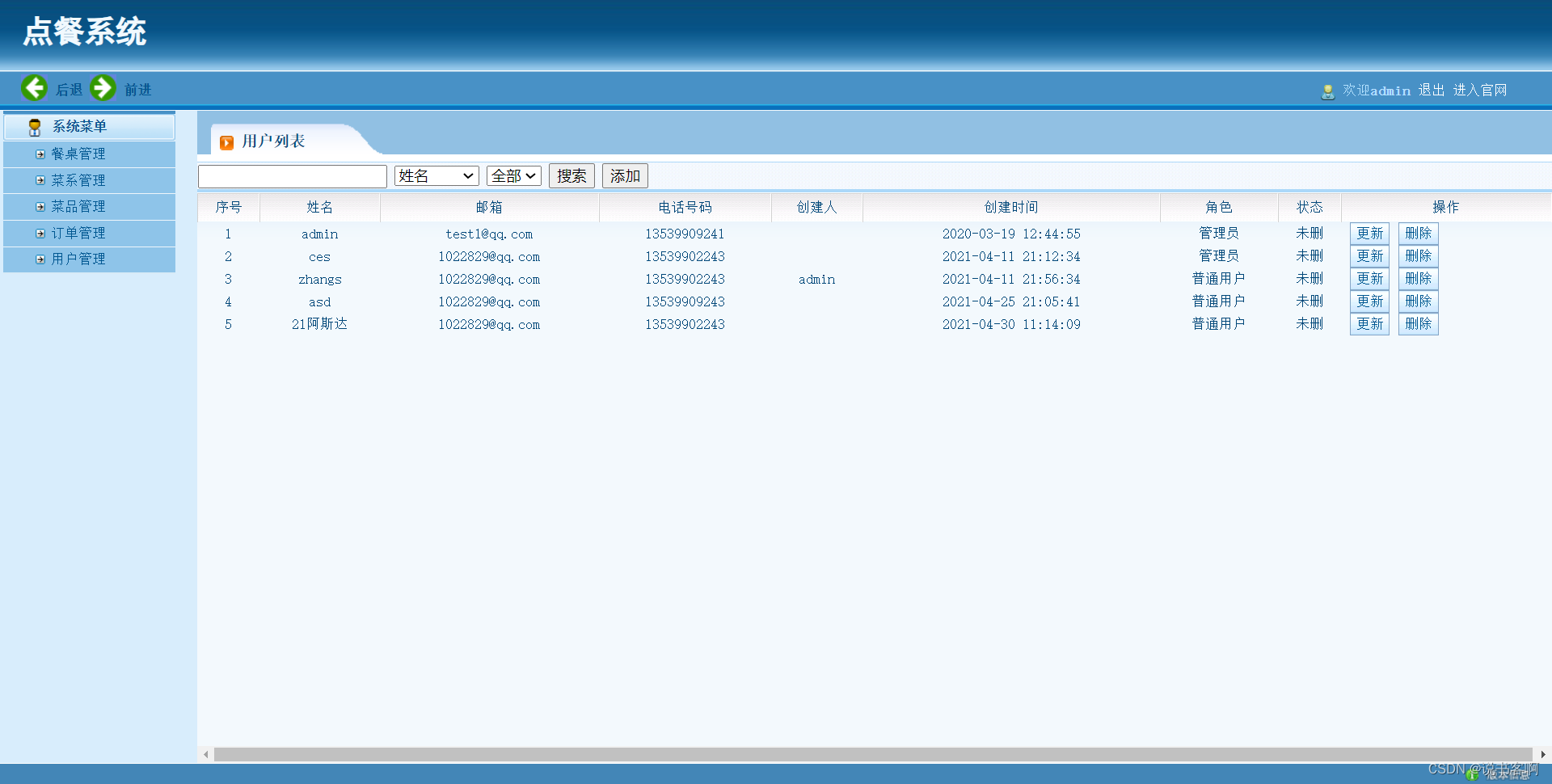Click the scrollbar left arrow
The width and height of the screenshot is (1552, 784).
(206, 754)
